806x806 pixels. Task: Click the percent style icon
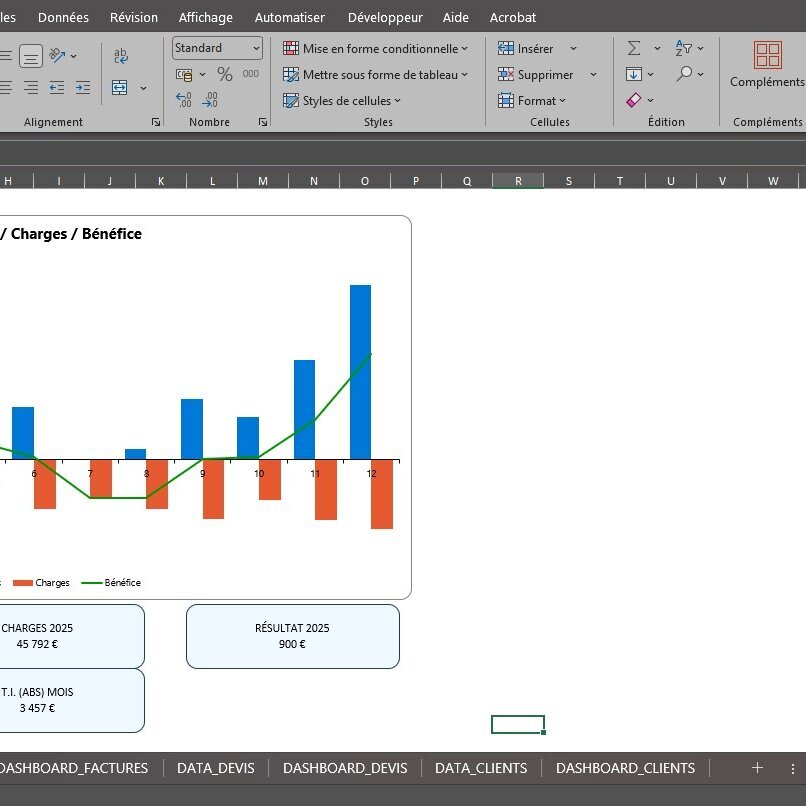coord(225,75)
